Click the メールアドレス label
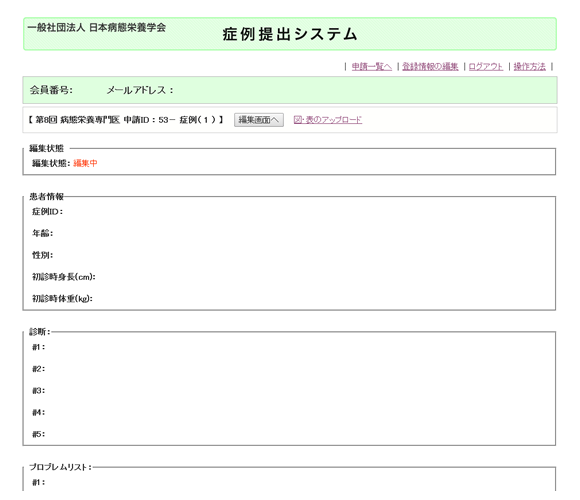 pyautogui.click(x=140, y=90)
